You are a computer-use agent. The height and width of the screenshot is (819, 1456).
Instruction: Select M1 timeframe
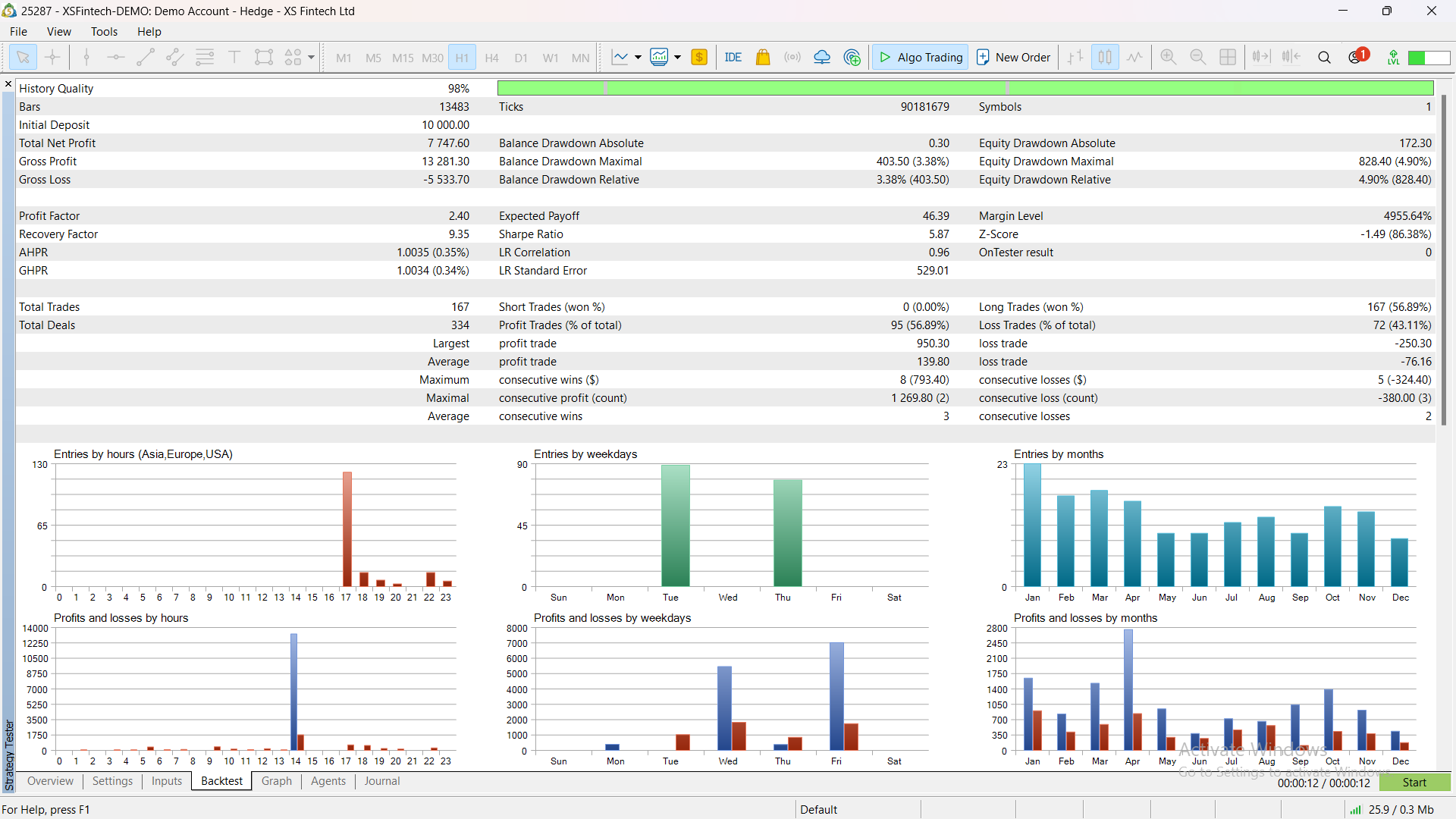(x=344, y=58)
